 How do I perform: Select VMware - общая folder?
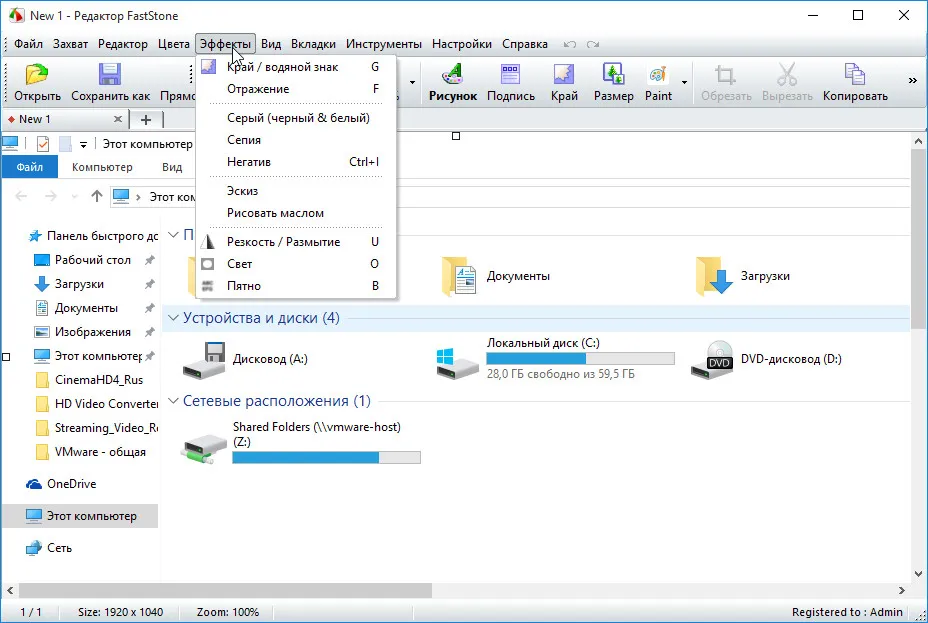[100, 452]
